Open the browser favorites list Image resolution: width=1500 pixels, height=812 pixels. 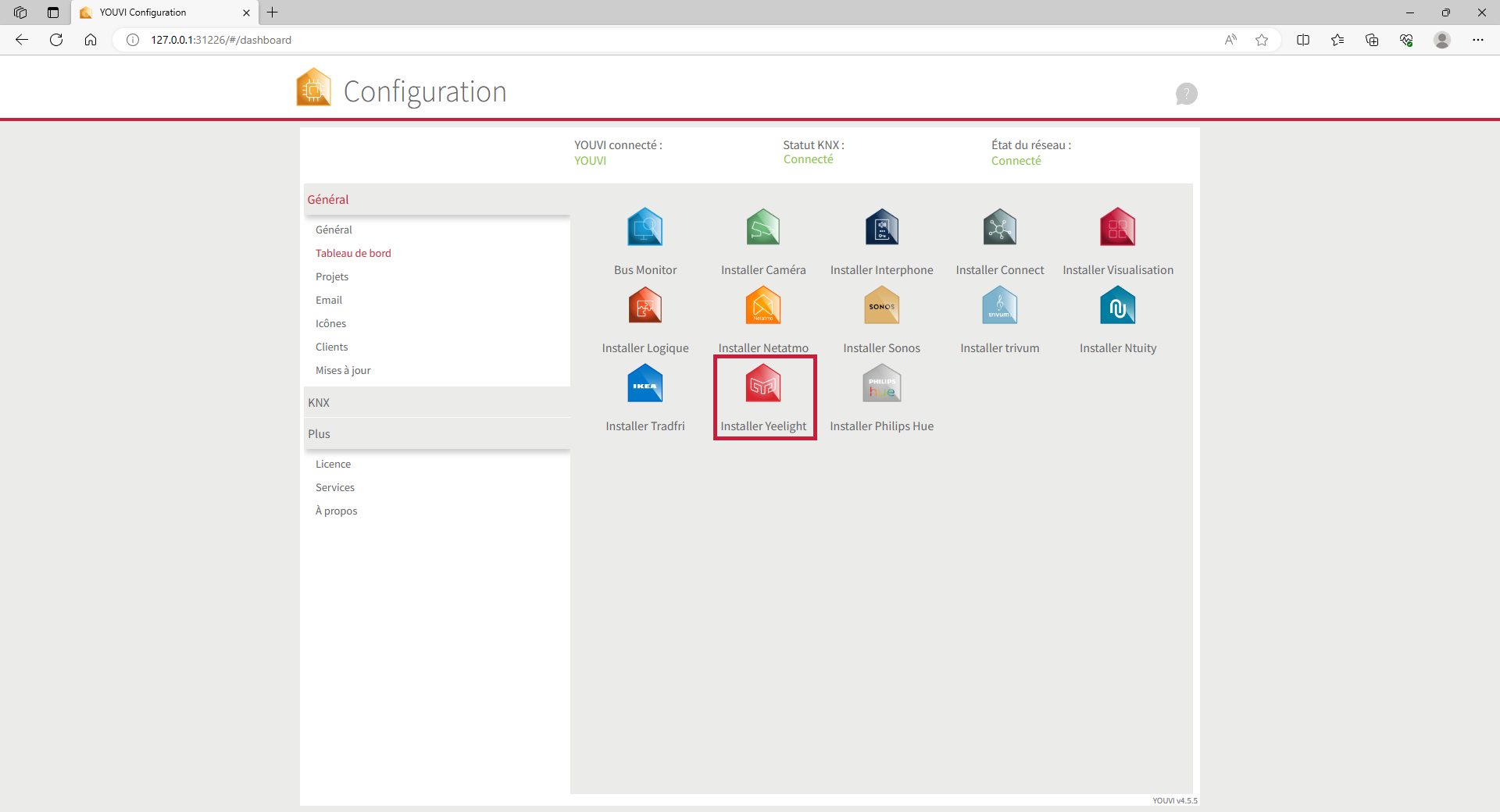[1337, 40]
